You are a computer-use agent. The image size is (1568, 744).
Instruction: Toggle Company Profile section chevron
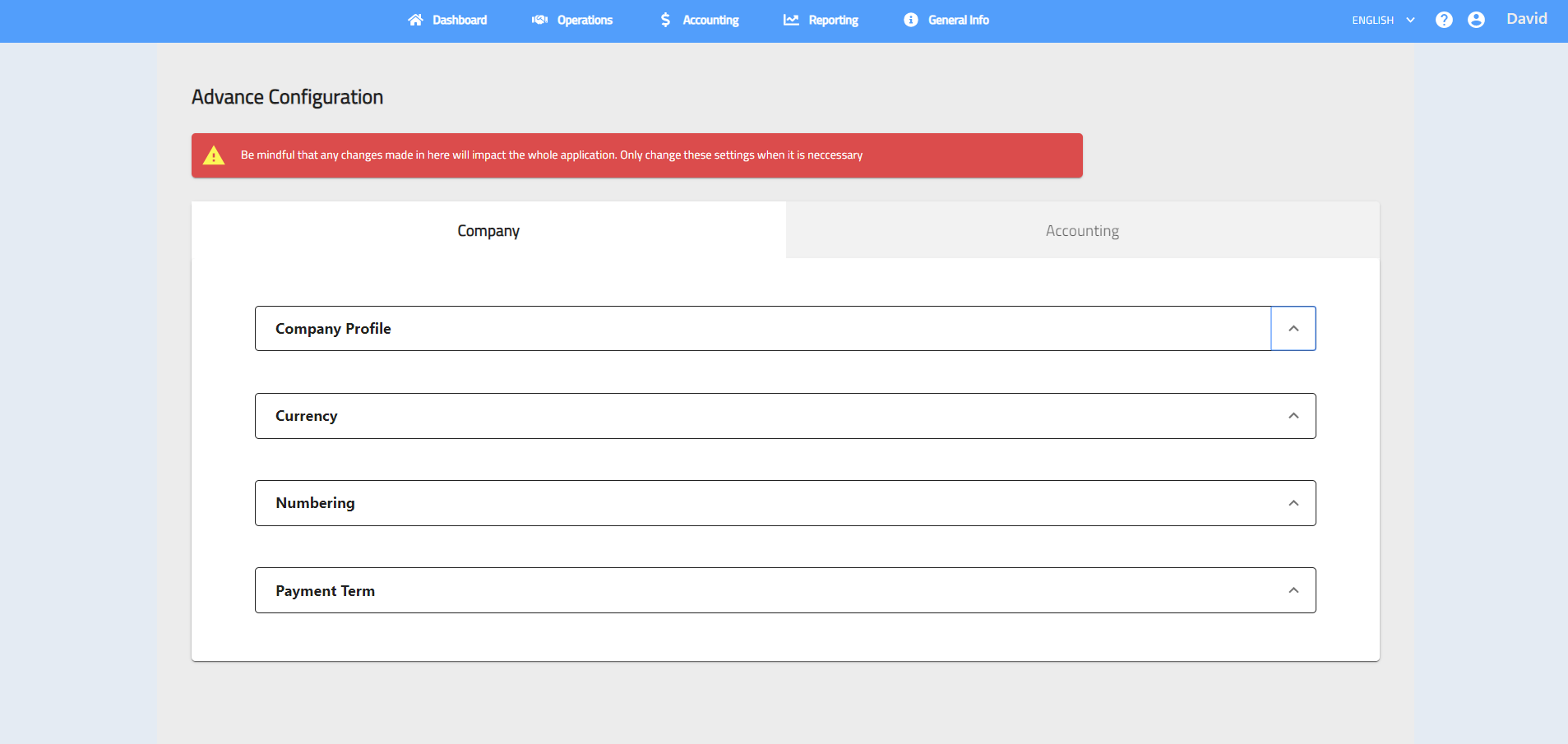pos(1293,329)
